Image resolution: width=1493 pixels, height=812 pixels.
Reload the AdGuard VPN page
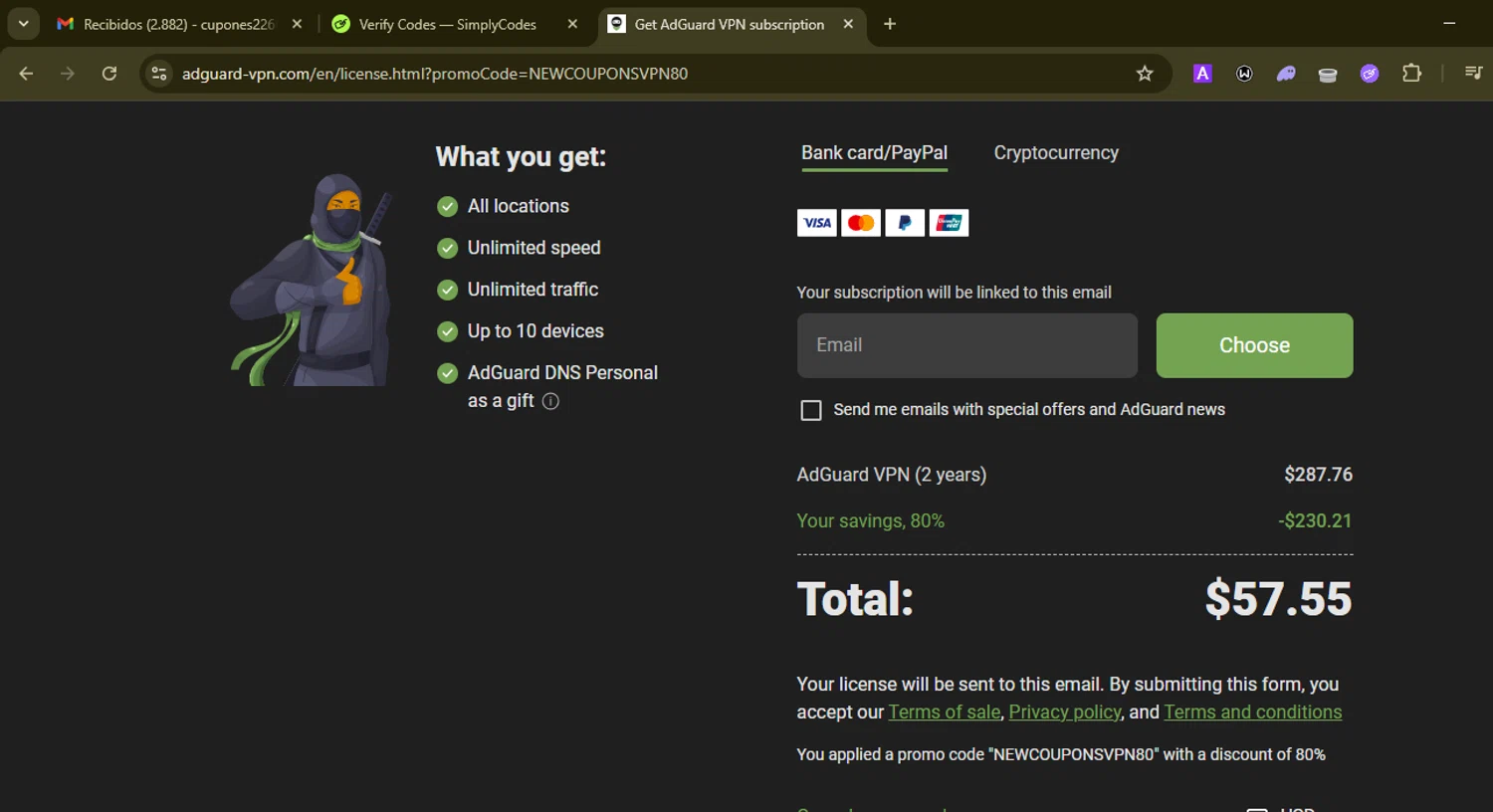109,74
